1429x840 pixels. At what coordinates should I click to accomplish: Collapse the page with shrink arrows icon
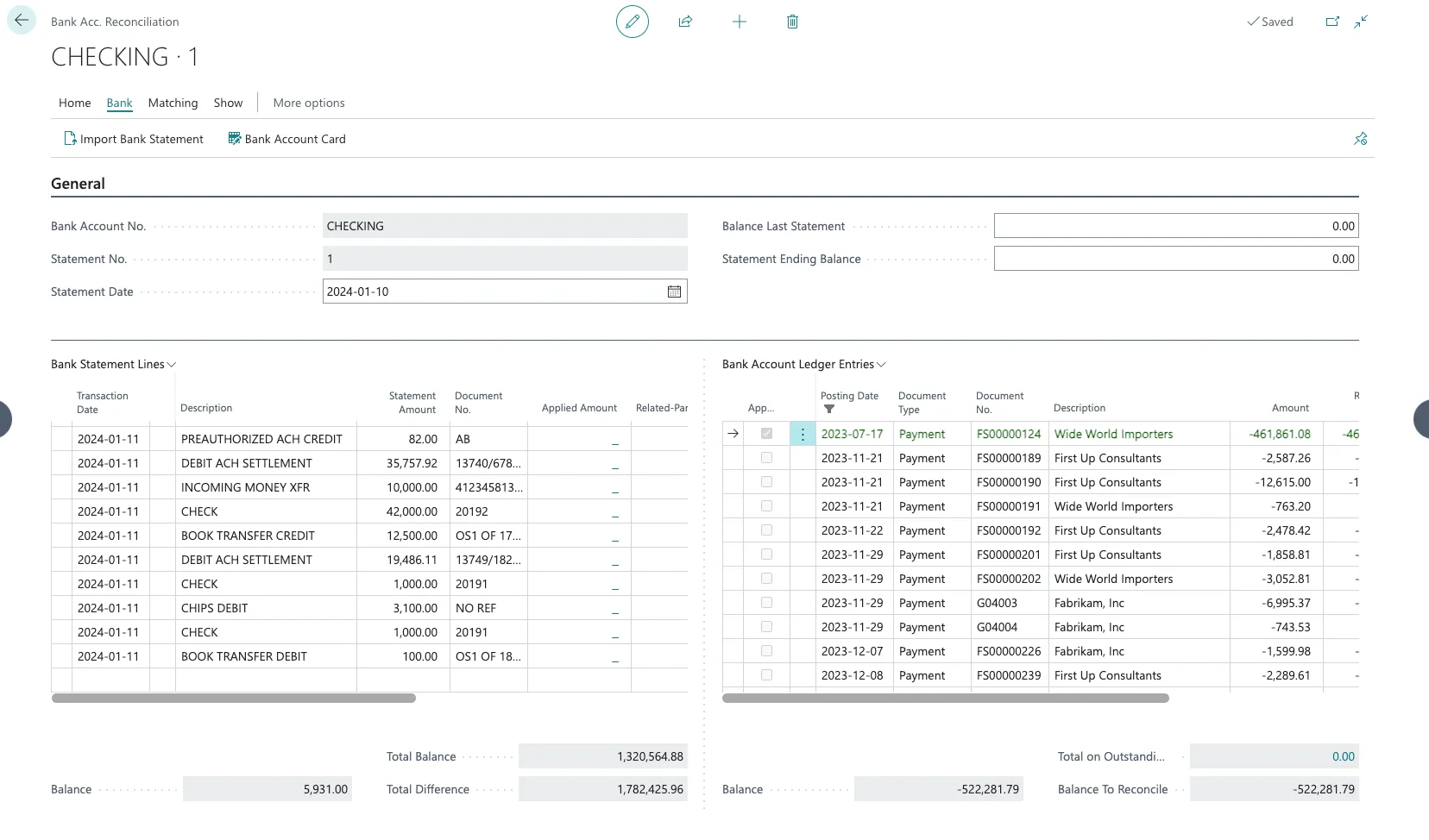1361,22
